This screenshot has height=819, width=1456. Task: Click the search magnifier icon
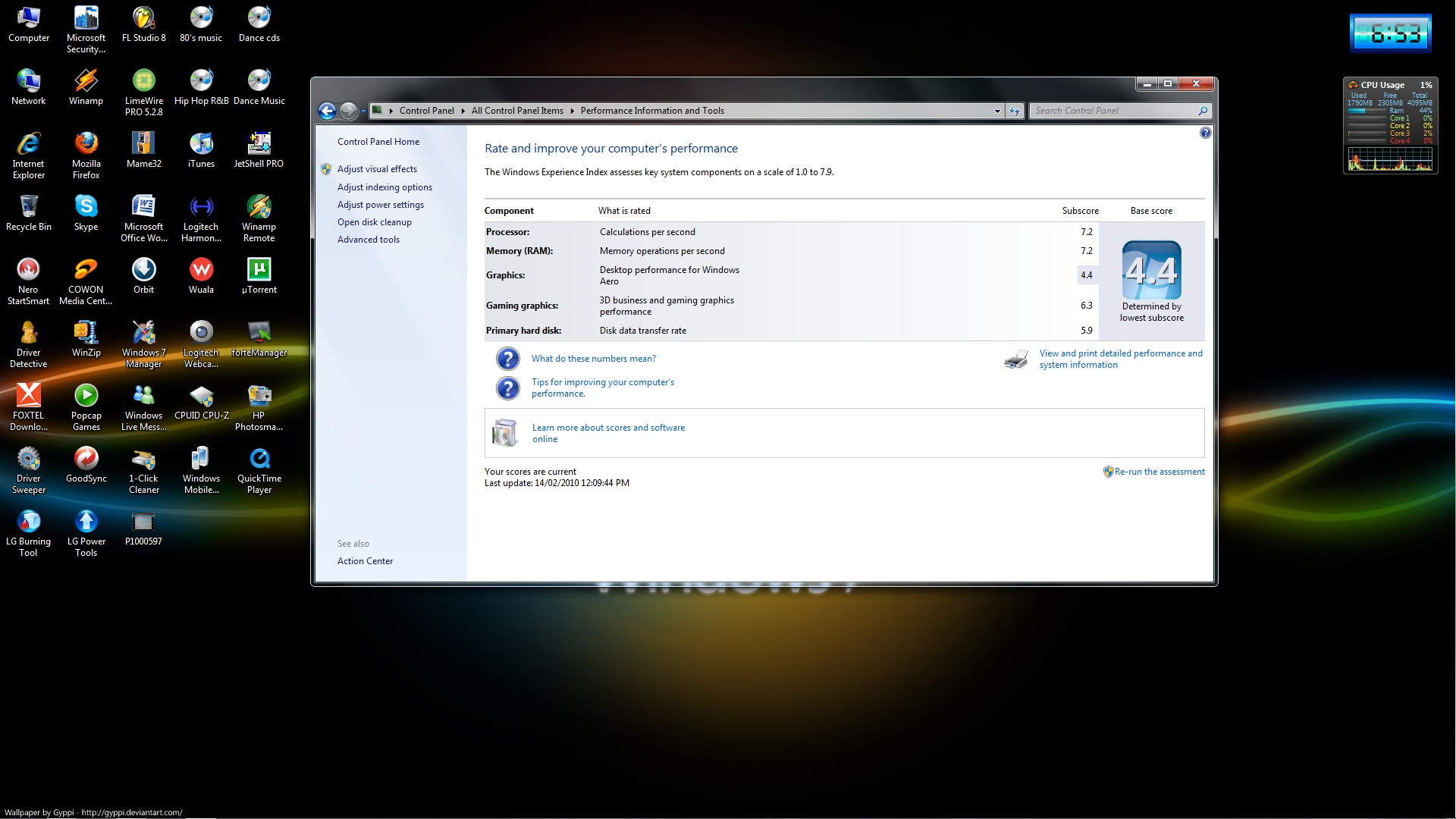[x=1202, y=111]
